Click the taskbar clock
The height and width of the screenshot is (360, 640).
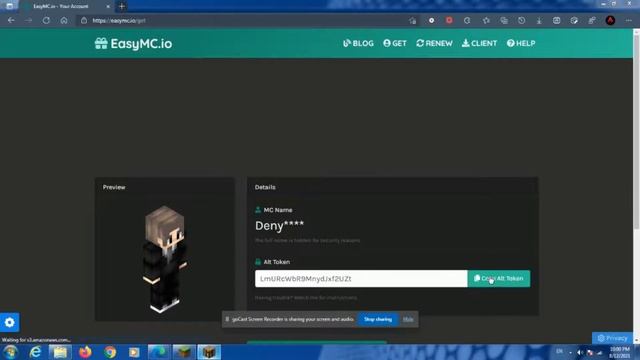coord(620,353)
